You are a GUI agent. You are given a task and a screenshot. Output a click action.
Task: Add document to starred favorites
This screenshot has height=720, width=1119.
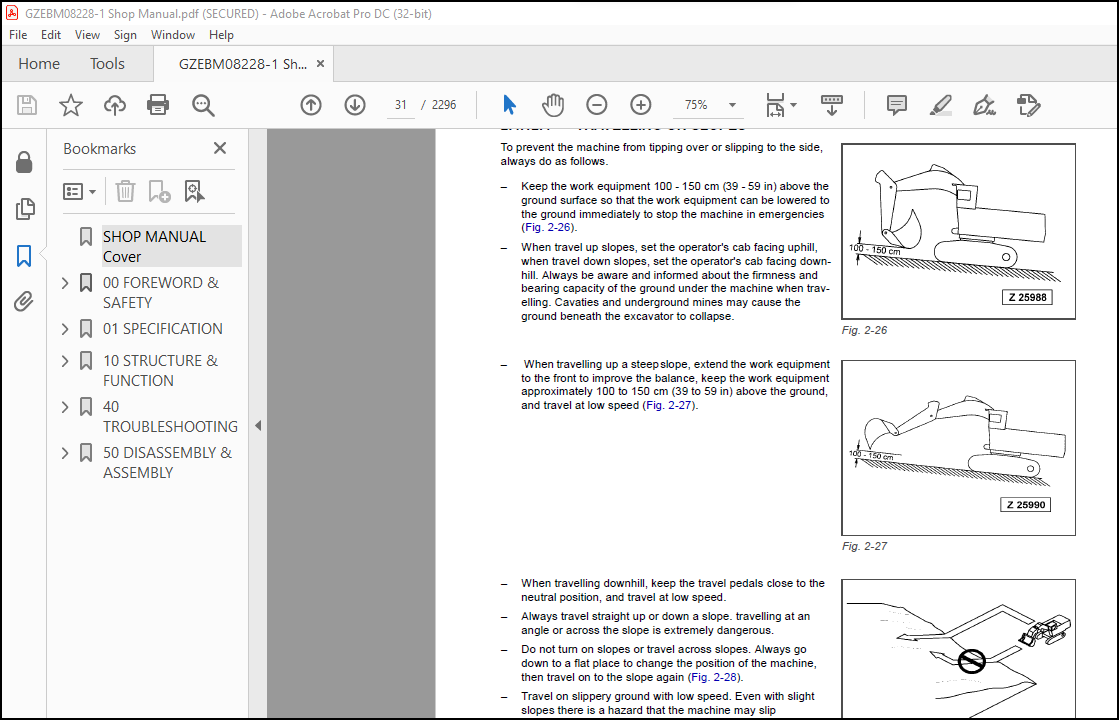click(x=71, y=105)
